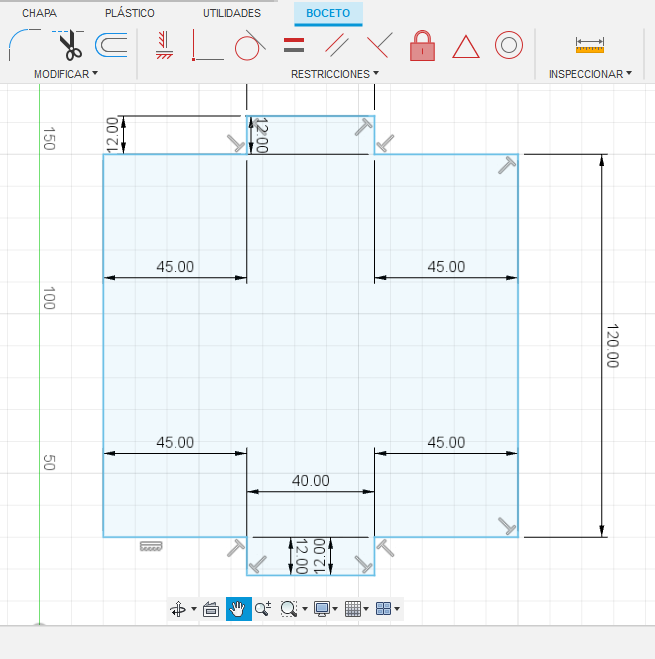Image resolution: width=655 pixels, height=659 pixels.
Task: Click the Zoom tool icon
Action: click(x=263, y=609)
